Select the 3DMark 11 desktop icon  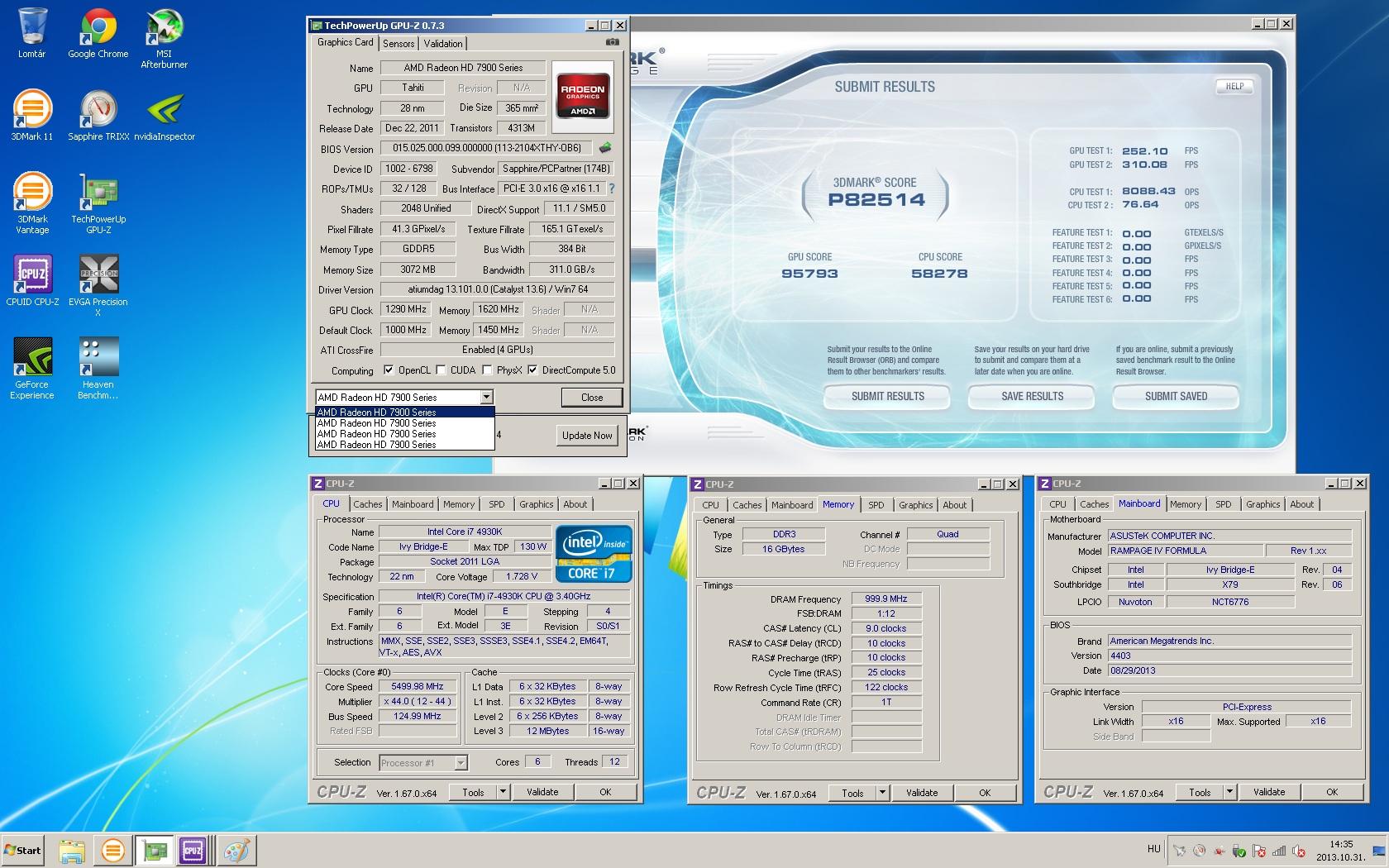click(x=32, y=116)
